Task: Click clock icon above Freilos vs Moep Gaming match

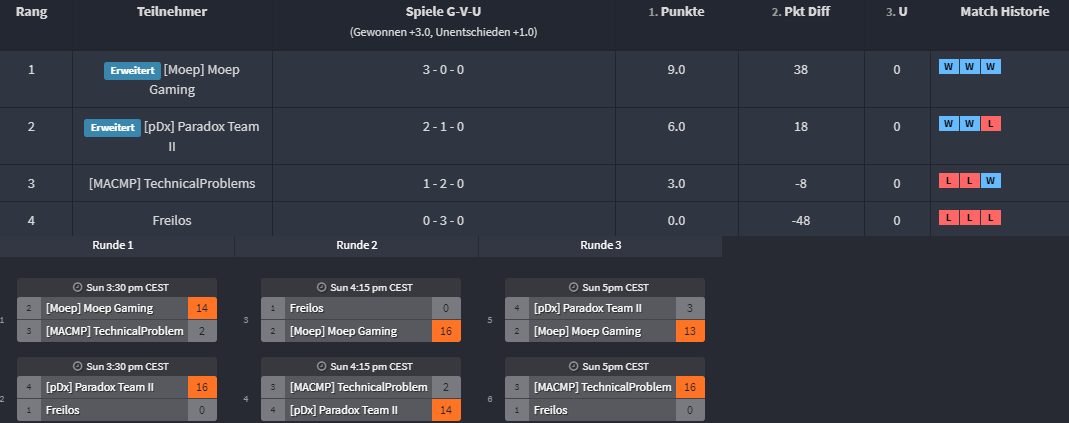Action: [x=322, y=287]
